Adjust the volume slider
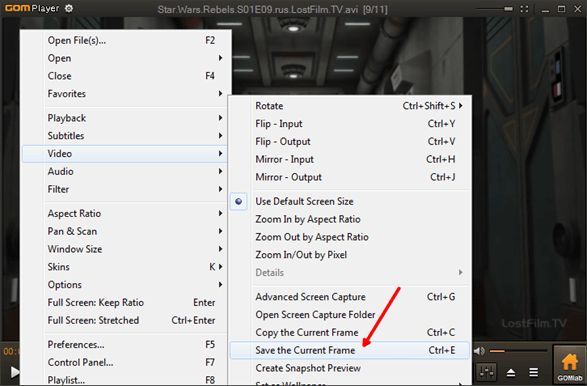 point(518,351)
